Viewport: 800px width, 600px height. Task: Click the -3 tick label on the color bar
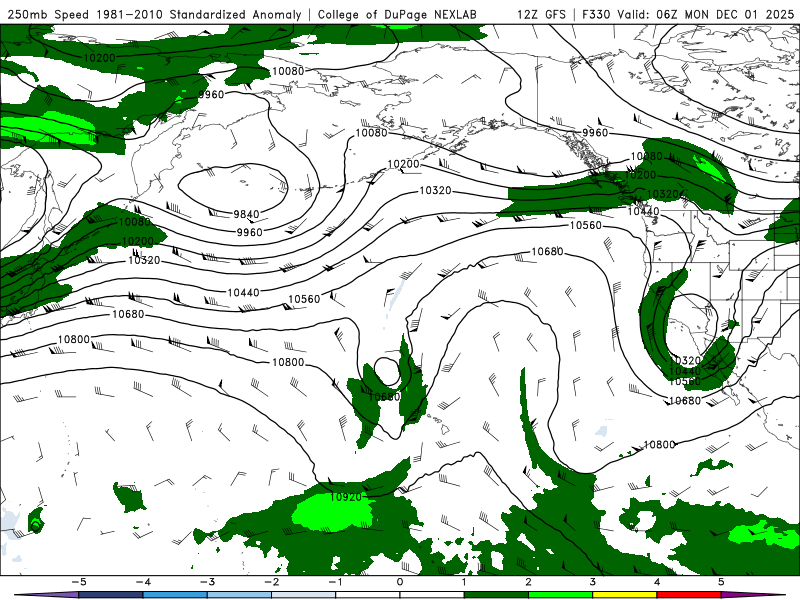207,582
